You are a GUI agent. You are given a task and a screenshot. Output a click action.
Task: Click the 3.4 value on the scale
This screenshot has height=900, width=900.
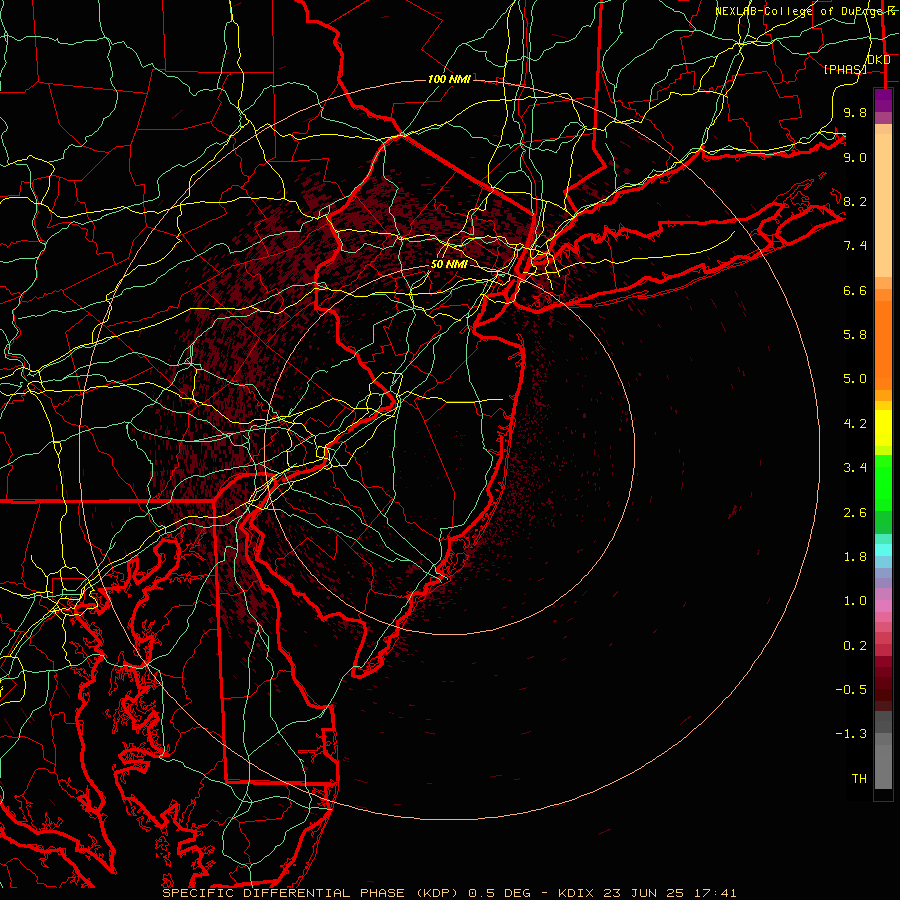pyautogui.click(x=855, y=468)
